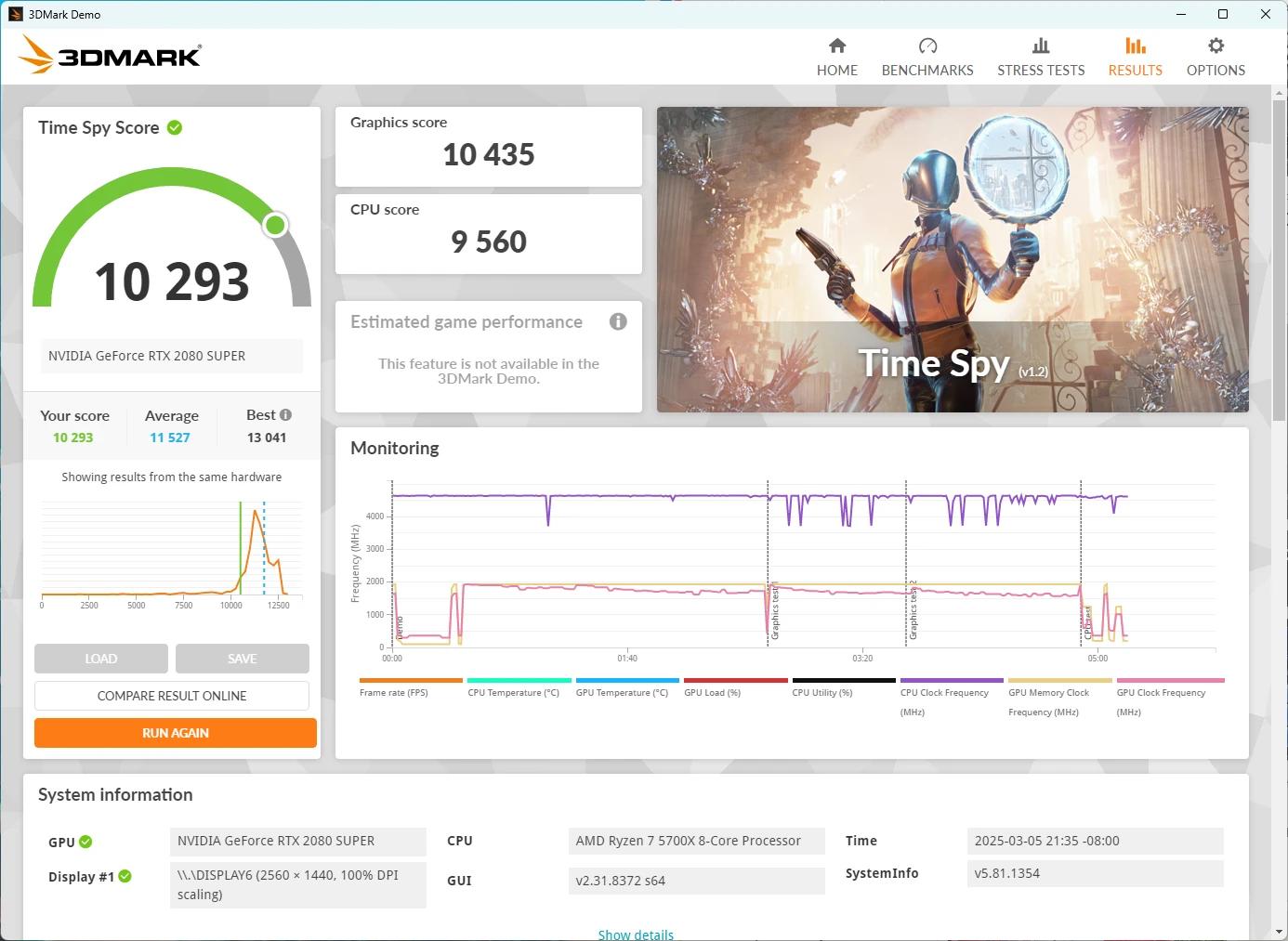Switch to the Benchmarks tab
The width and height of the screenshot is (1288, 941).
click(x=927, y=45)
